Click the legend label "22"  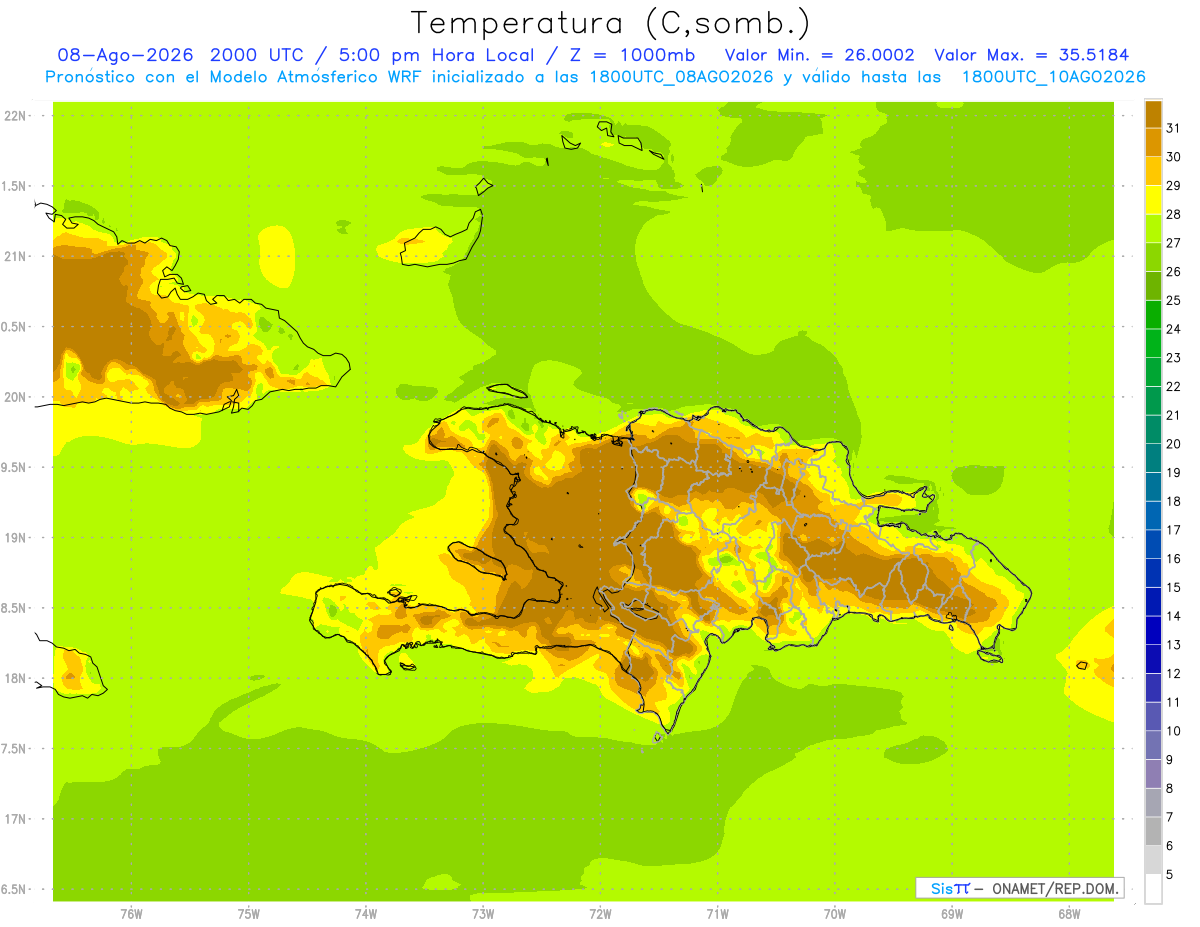[x=1174, y=386]
